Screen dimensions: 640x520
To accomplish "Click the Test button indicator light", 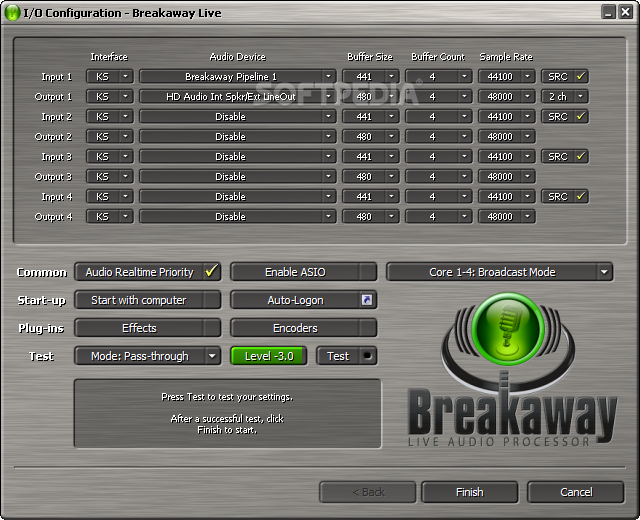I will pos(367,356).
